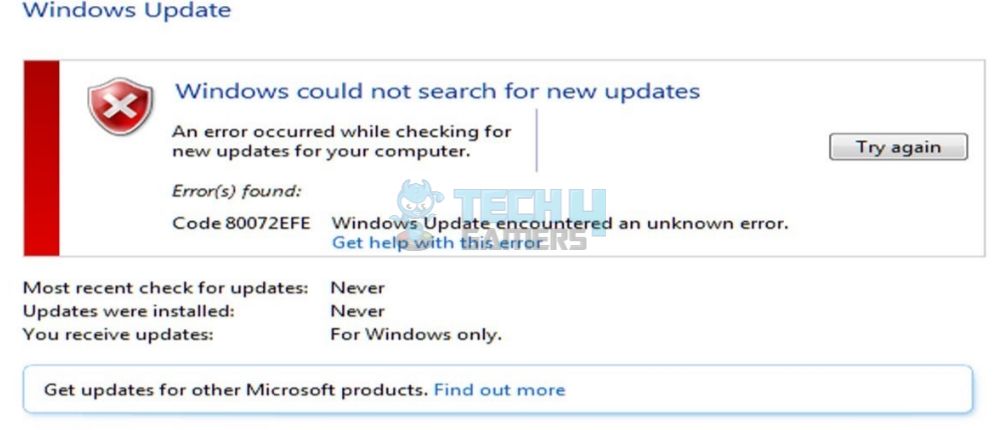Image resolution: width=996 pixels, height=430 pixels.
Task: Click the 'Error(s) found:' text
Action: 236,191
